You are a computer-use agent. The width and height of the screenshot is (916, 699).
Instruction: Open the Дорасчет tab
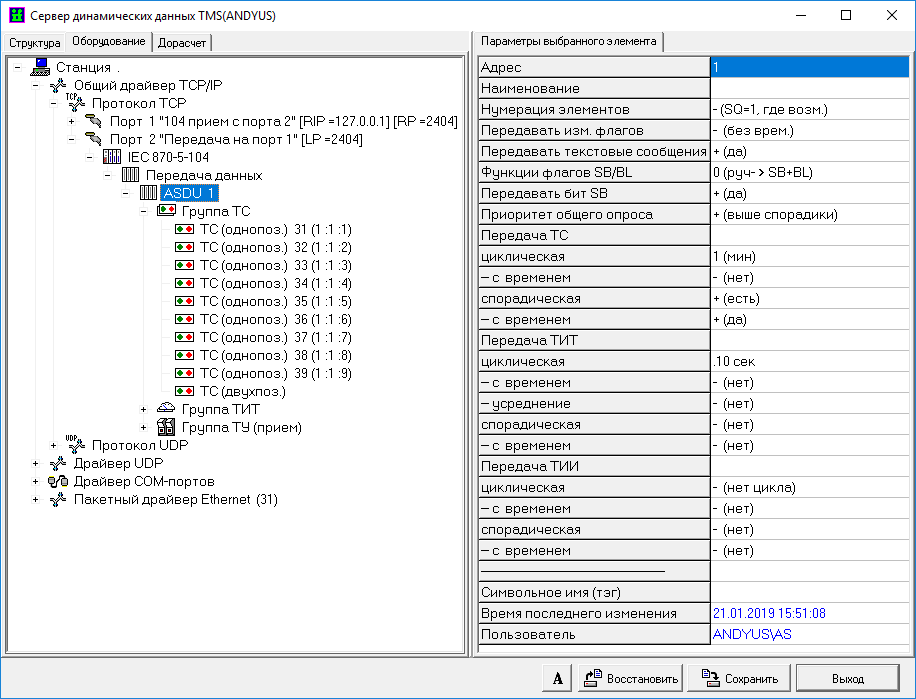coord(181,43)
